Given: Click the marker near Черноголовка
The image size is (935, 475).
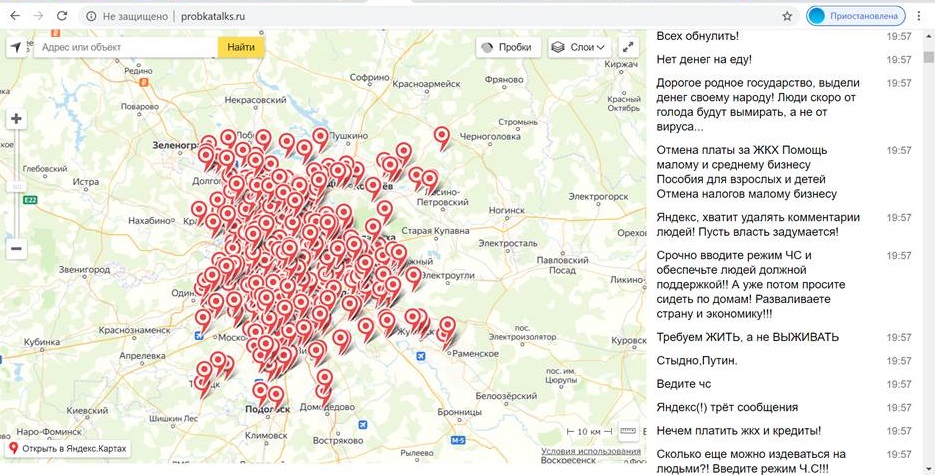Looking at the screenshot, I should click(x=441, y=137).
